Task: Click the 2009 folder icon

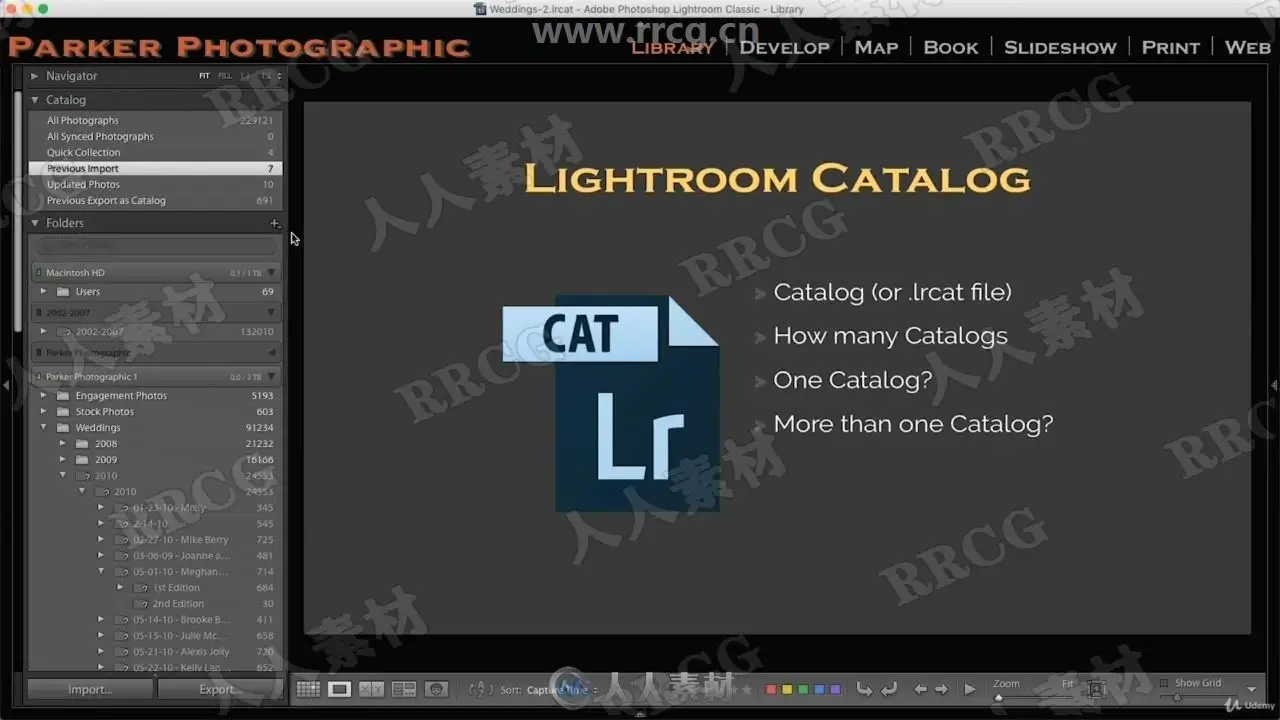Action: (x=82, y=460)
